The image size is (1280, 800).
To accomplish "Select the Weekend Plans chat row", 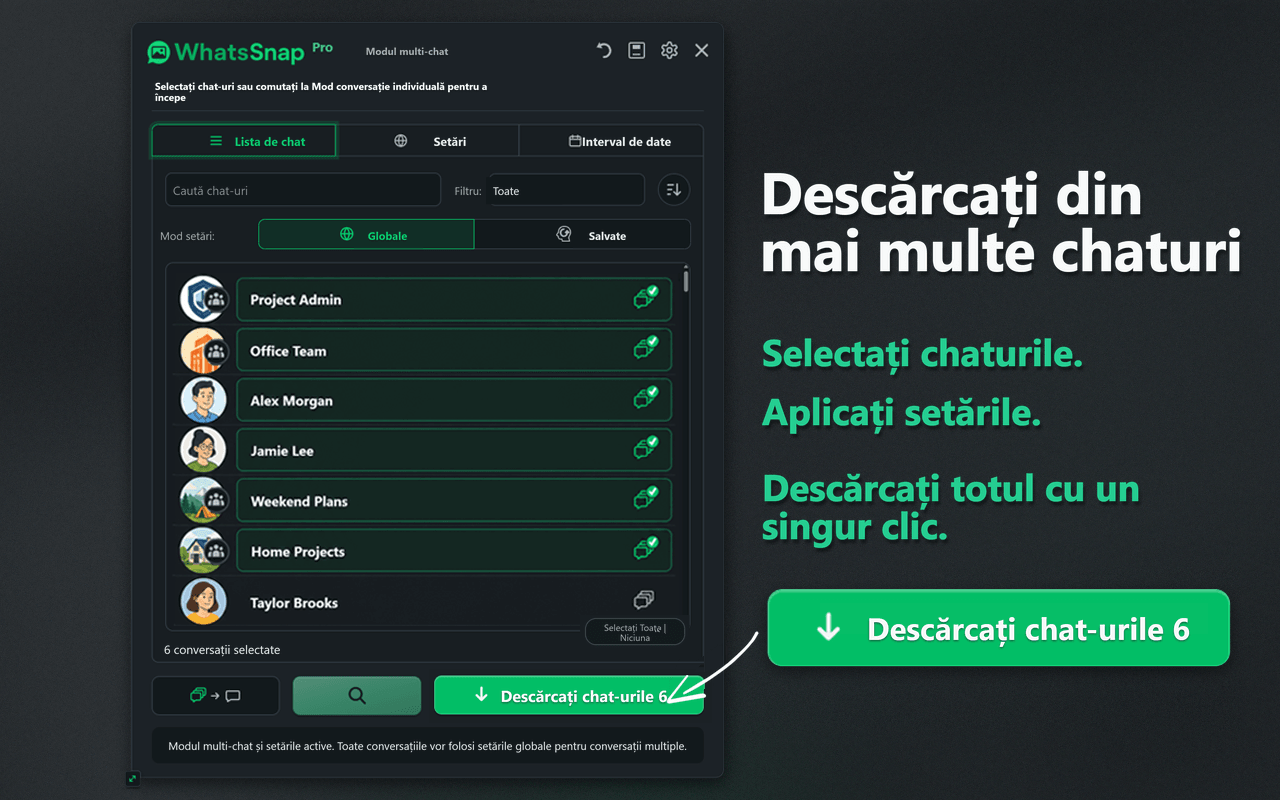I will [454, 500].
